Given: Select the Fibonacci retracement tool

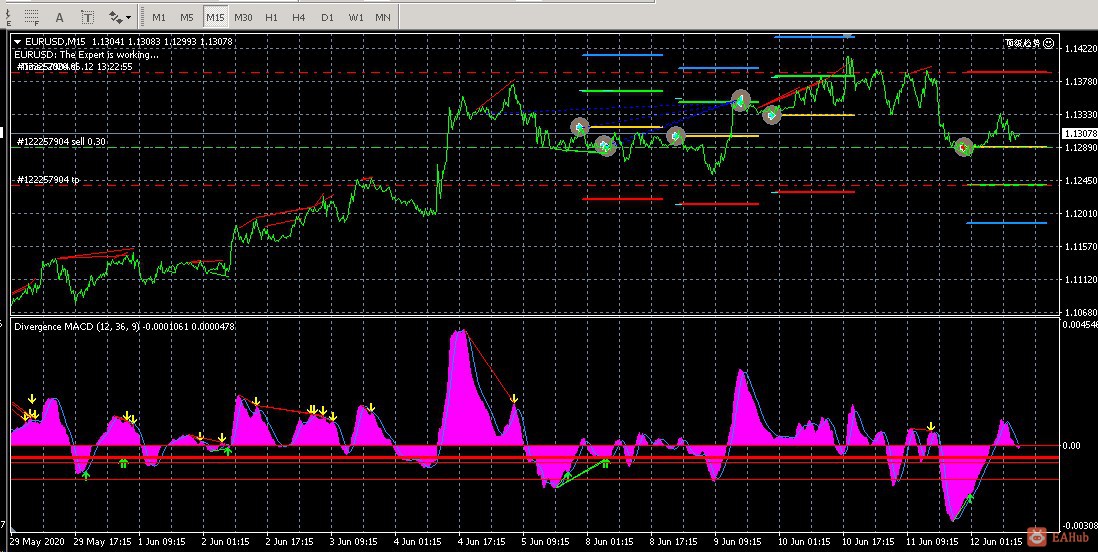Looking at the screenshot, I should [29, 16].
